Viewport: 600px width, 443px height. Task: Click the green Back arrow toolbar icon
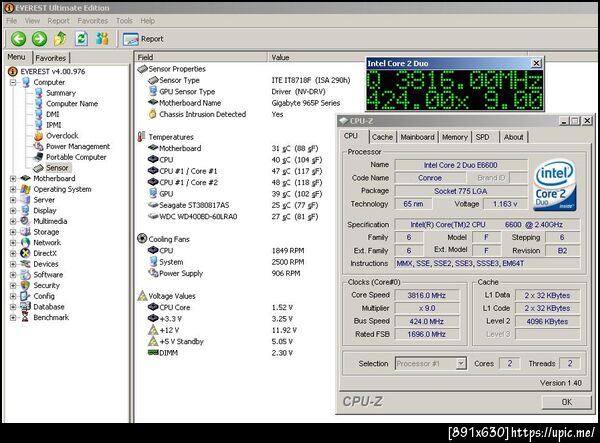[17, 39]
